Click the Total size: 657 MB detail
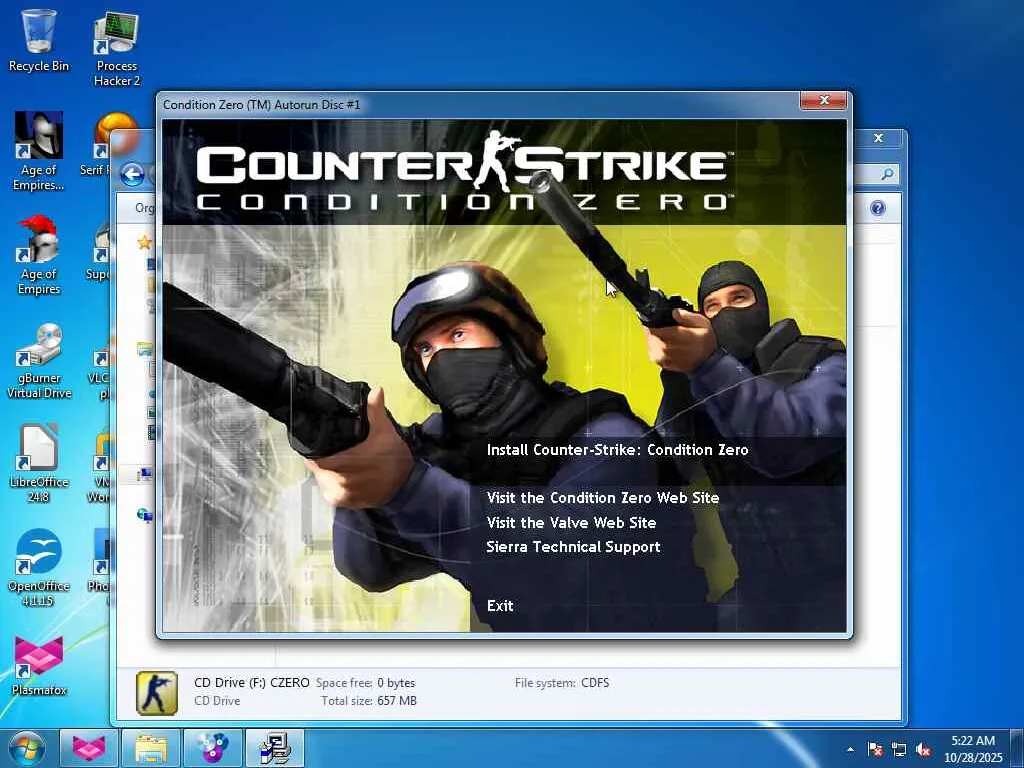 [369, 701]
